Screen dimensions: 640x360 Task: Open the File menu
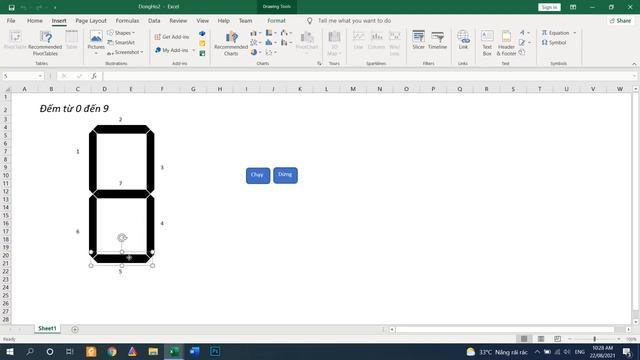11,20
